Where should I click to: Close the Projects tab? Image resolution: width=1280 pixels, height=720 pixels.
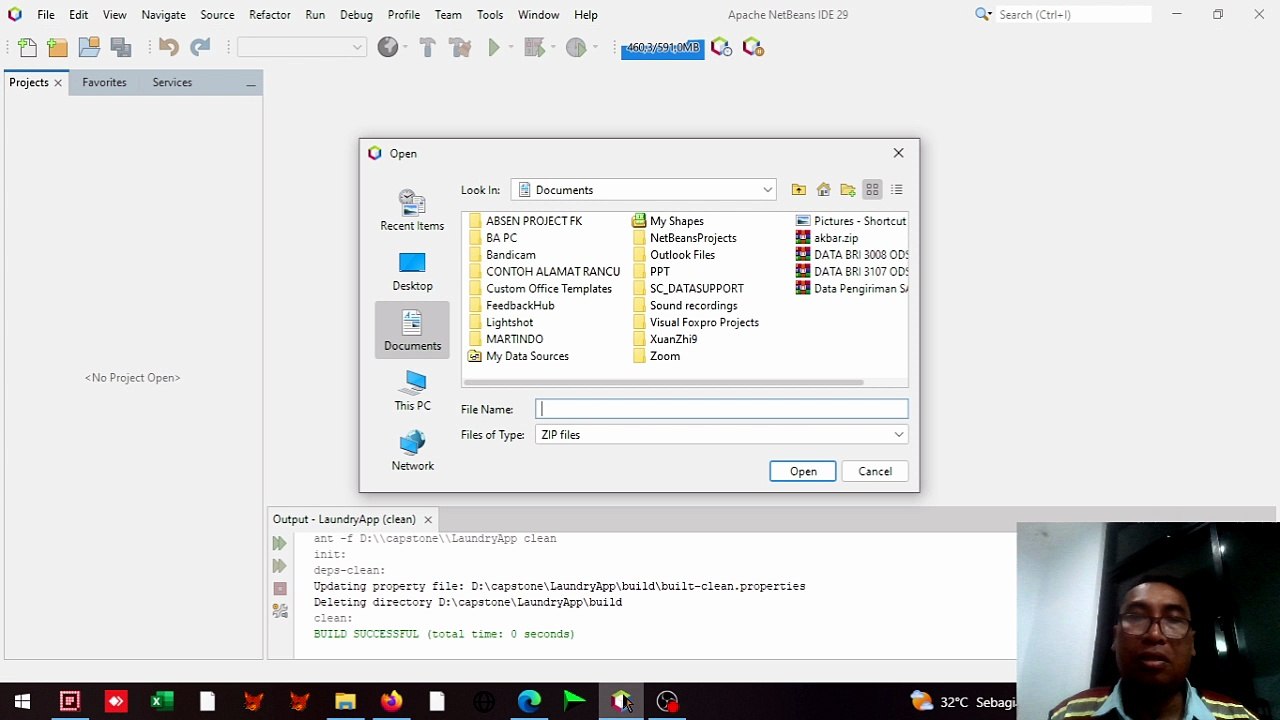coord(58,83)
